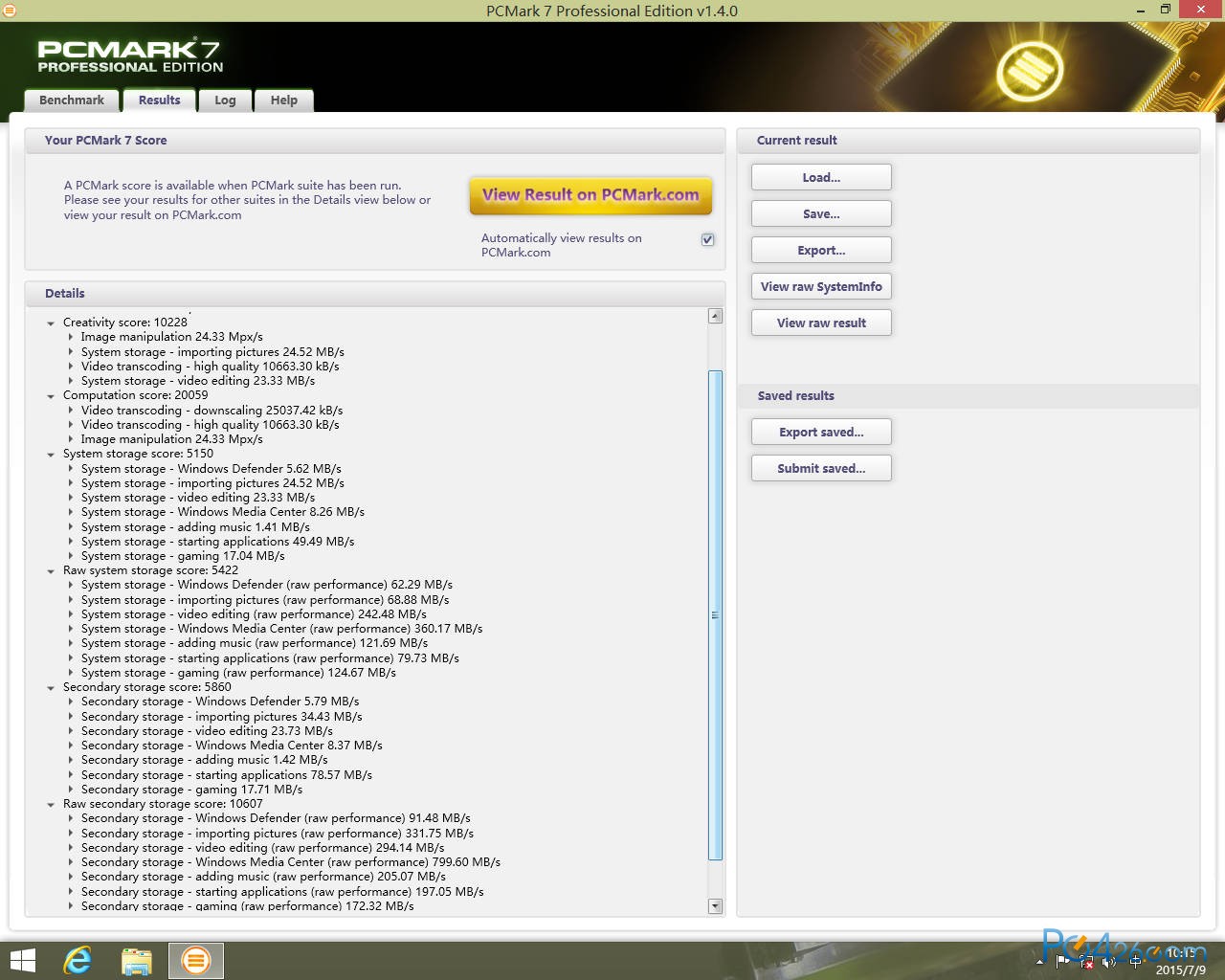The height and width of the screenshot is (980, 1225).
Task: Open the Benchmark tab
Action: [72, 100]
